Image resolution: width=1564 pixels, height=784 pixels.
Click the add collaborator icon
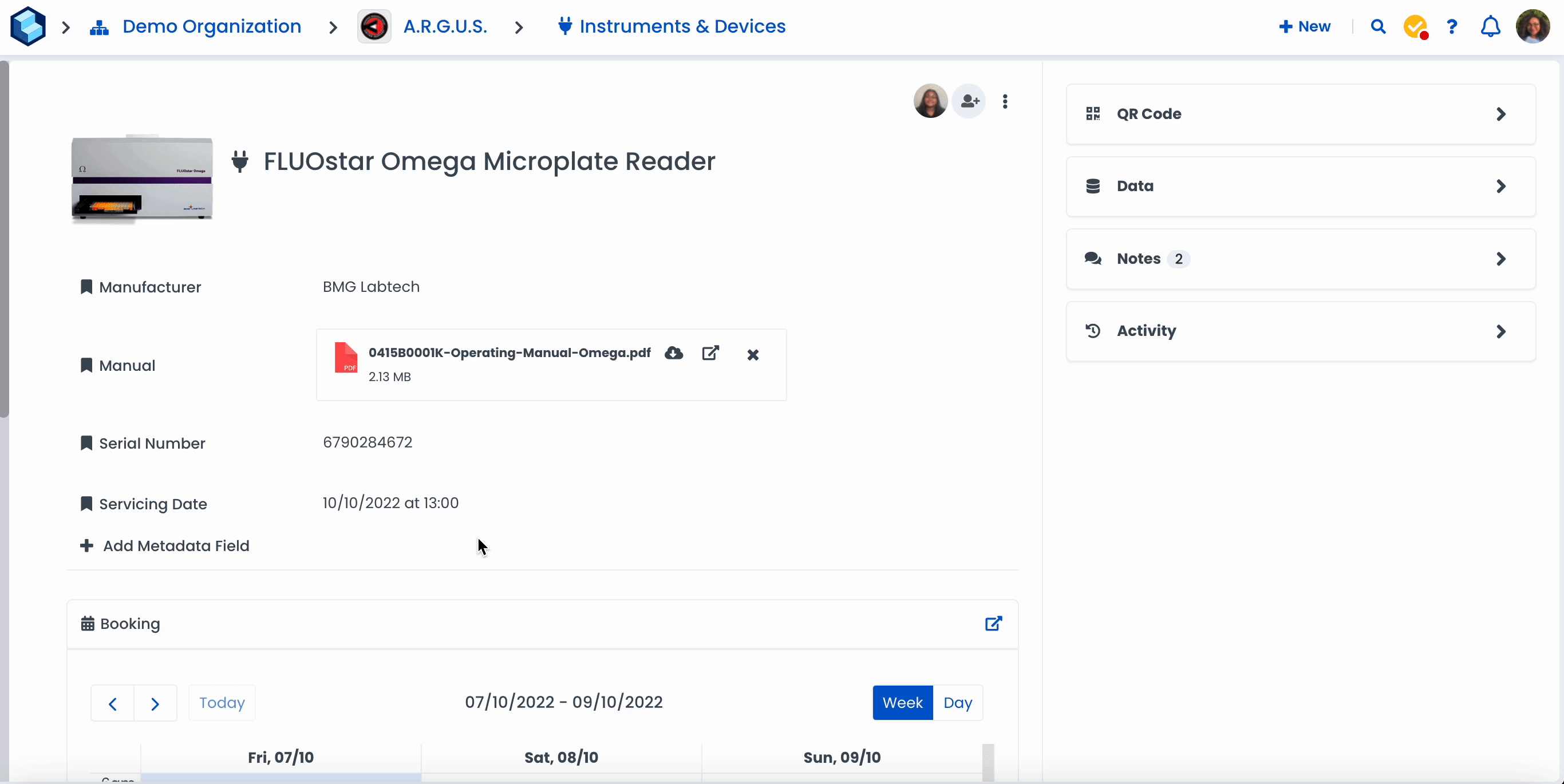pyautogui.click(x=969, y=101)
